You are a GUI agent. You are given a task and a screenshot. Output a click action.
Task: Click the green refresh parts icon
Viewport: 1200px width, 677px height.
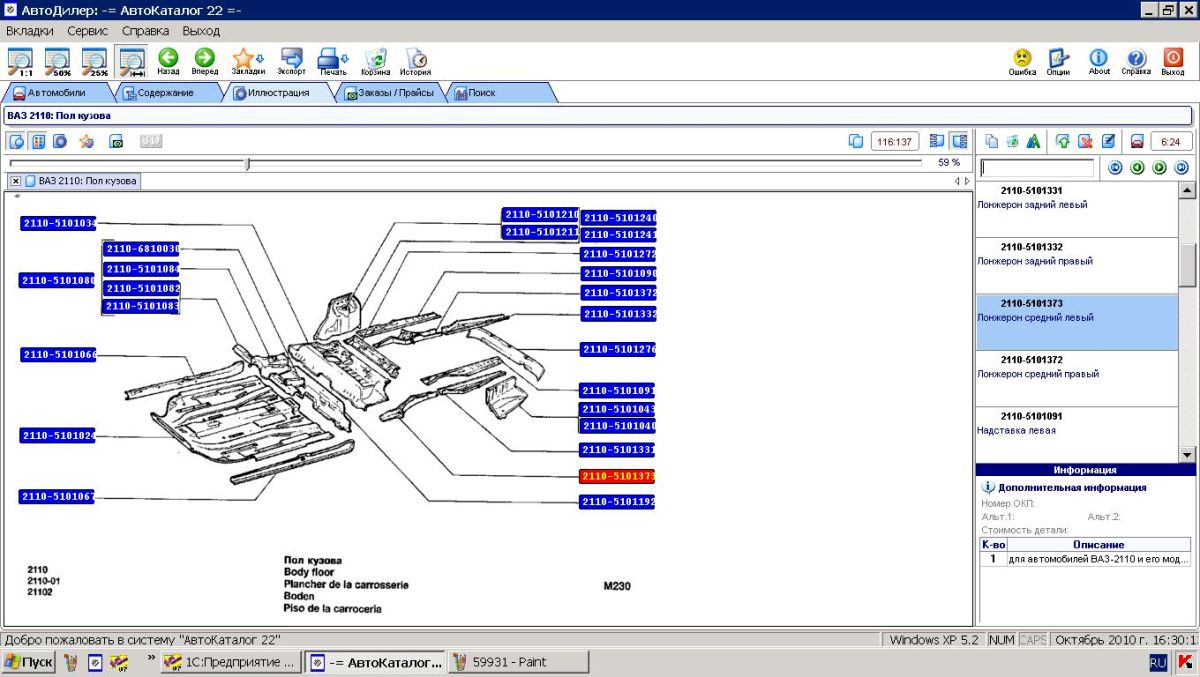click(x=1012, y=141)
